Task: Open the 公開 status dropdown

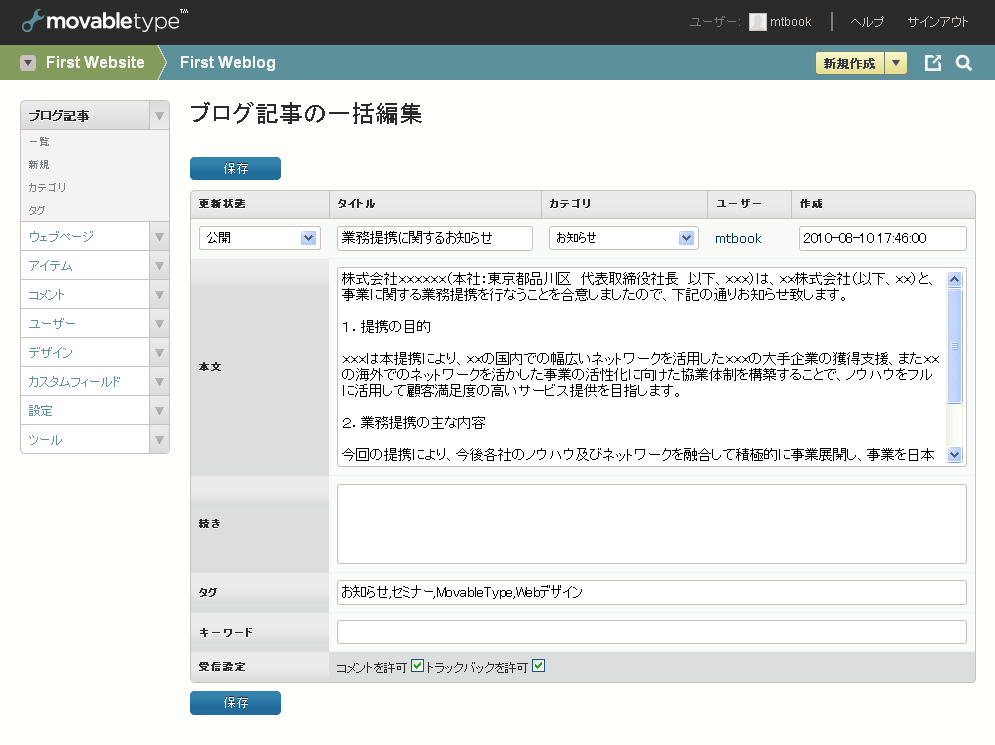Action: (x=260, y=238)
